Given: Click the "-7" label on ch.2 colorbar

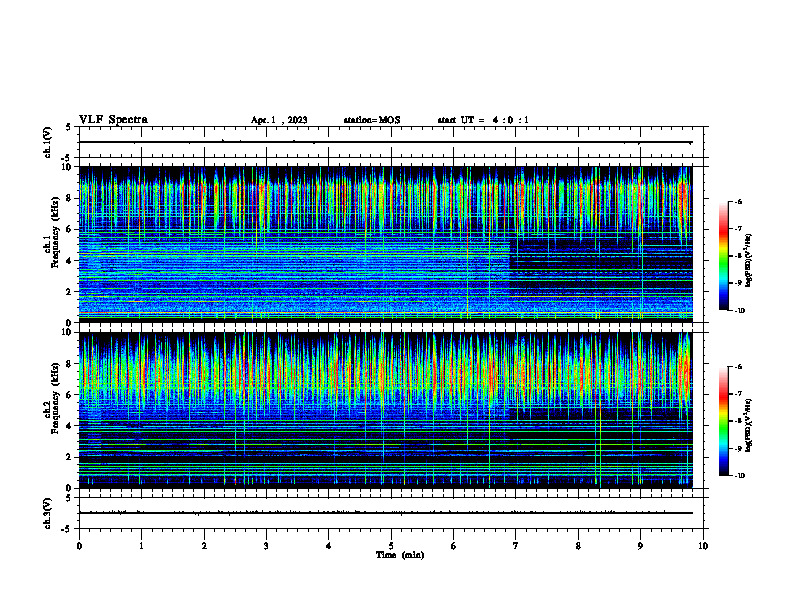Looking at the screenshot, I should tap(738, 394).
